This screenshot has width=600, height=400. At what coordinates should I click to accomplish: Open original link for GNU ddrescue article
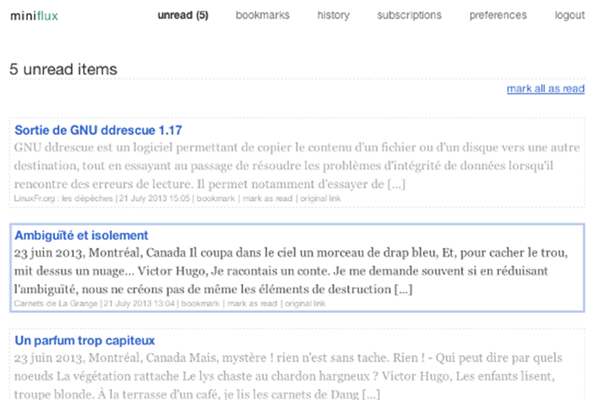tap(312, 199)
